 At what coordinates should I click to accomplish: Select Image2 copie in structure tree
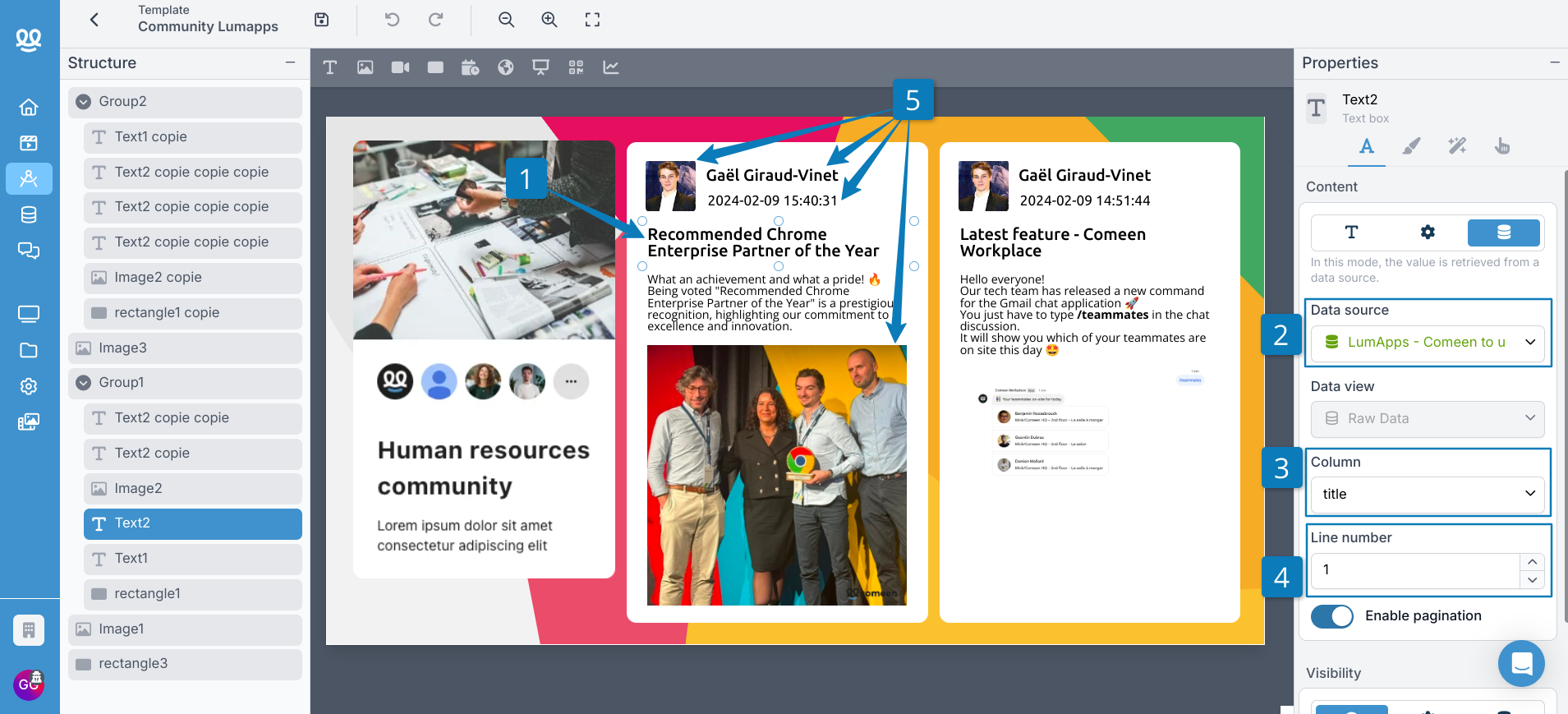(x=192, y=278)
